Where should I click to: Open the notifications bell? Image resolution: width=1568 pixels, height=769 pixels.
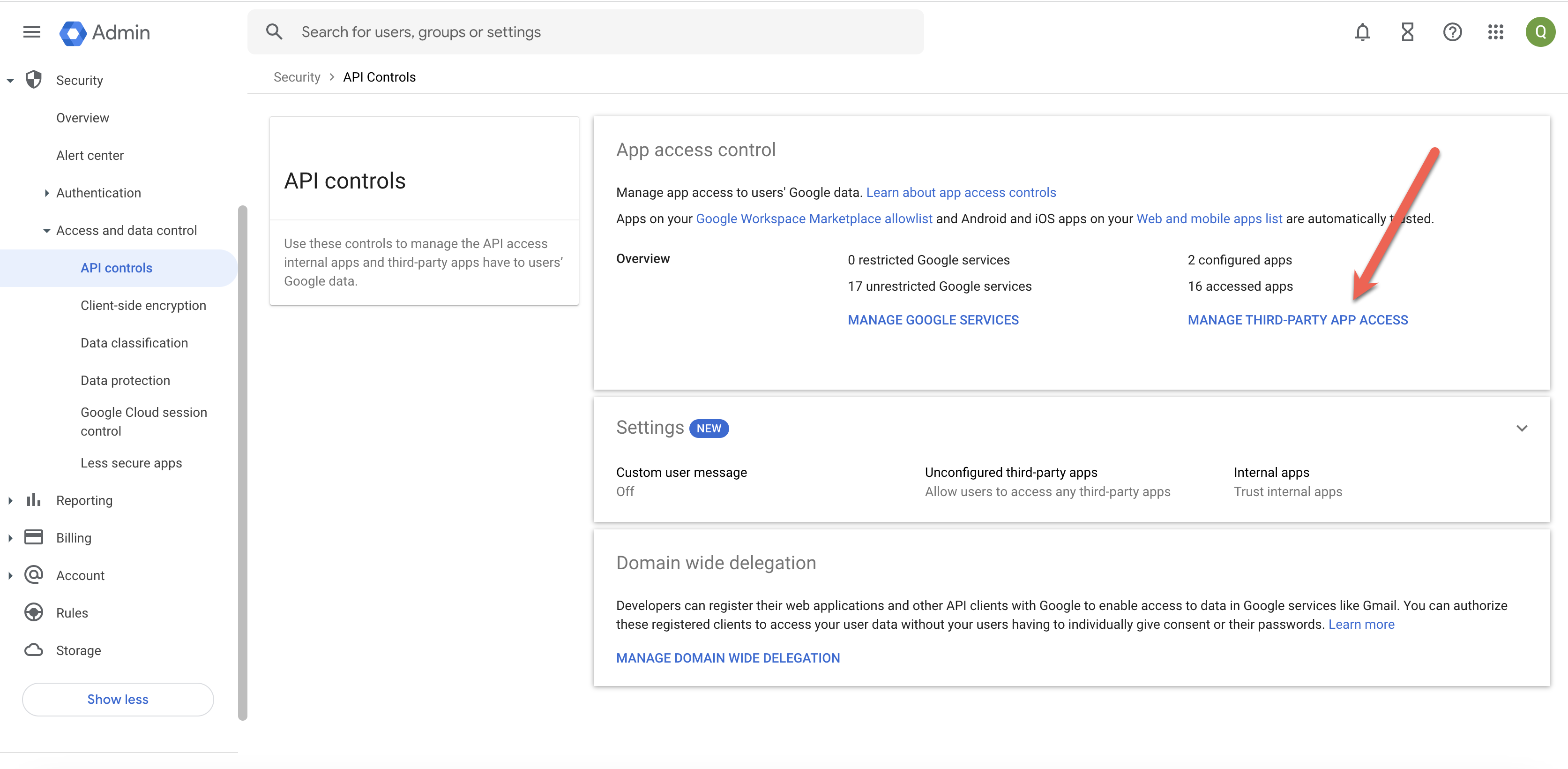tap(1362, 32)
